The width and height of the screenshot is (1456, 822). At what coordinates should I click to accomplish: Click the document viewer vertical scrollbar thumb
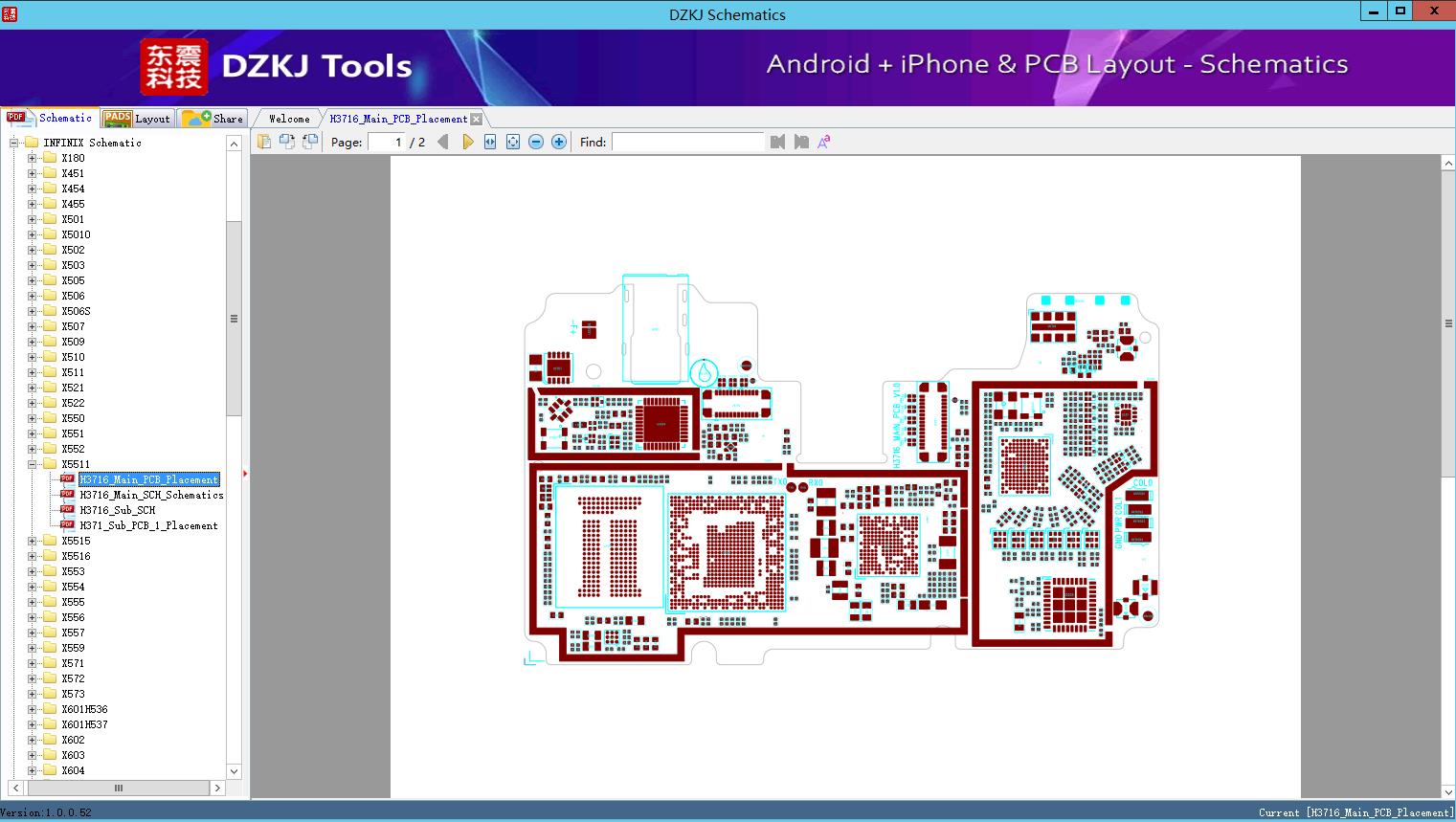[1448, 323]
